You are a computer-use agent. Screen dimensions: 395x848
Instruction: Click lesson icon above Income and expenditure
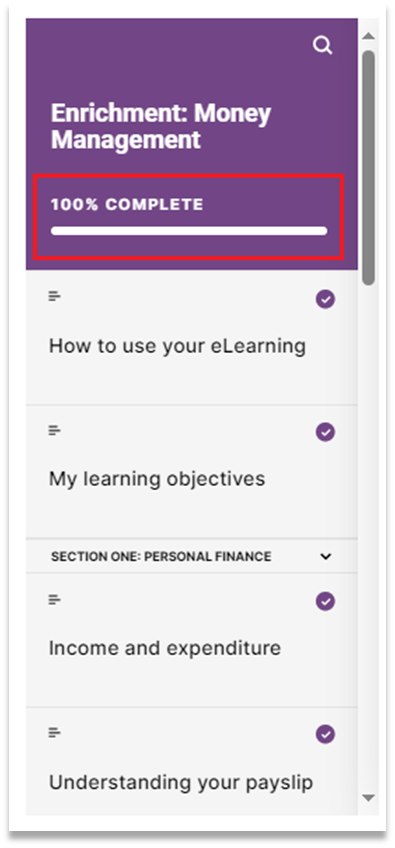(x=54, y=599)
